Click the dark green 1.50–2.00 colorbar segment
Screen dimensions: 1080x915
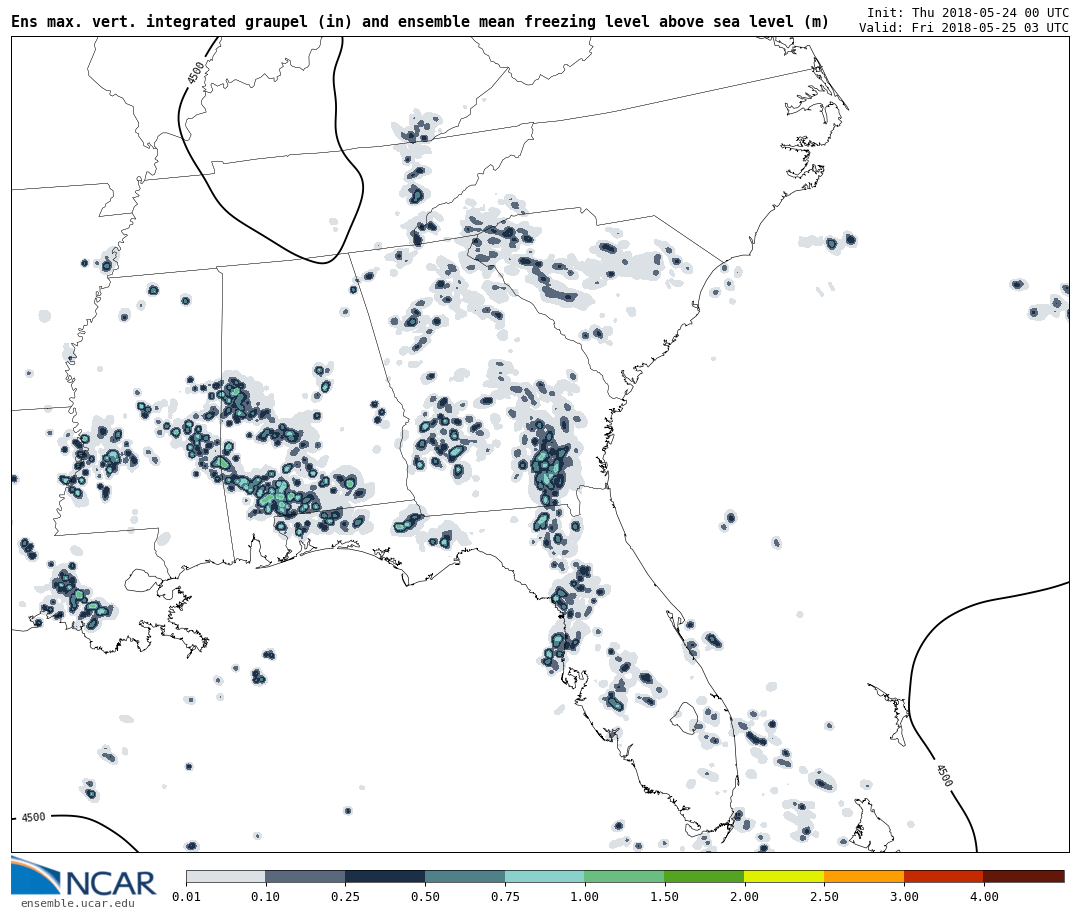pyautogui.click(x=703, y=876)
